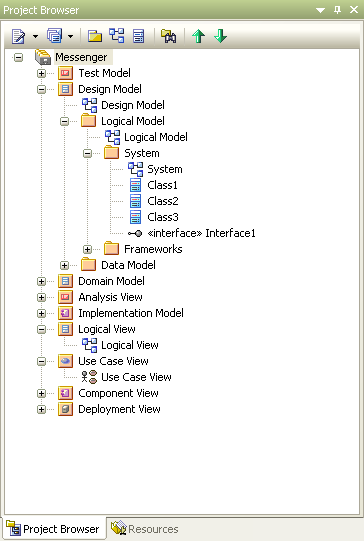Open the dropdown arrow beside the document icon
This screenshot has height=541, width=364.
tap(35, 36)
